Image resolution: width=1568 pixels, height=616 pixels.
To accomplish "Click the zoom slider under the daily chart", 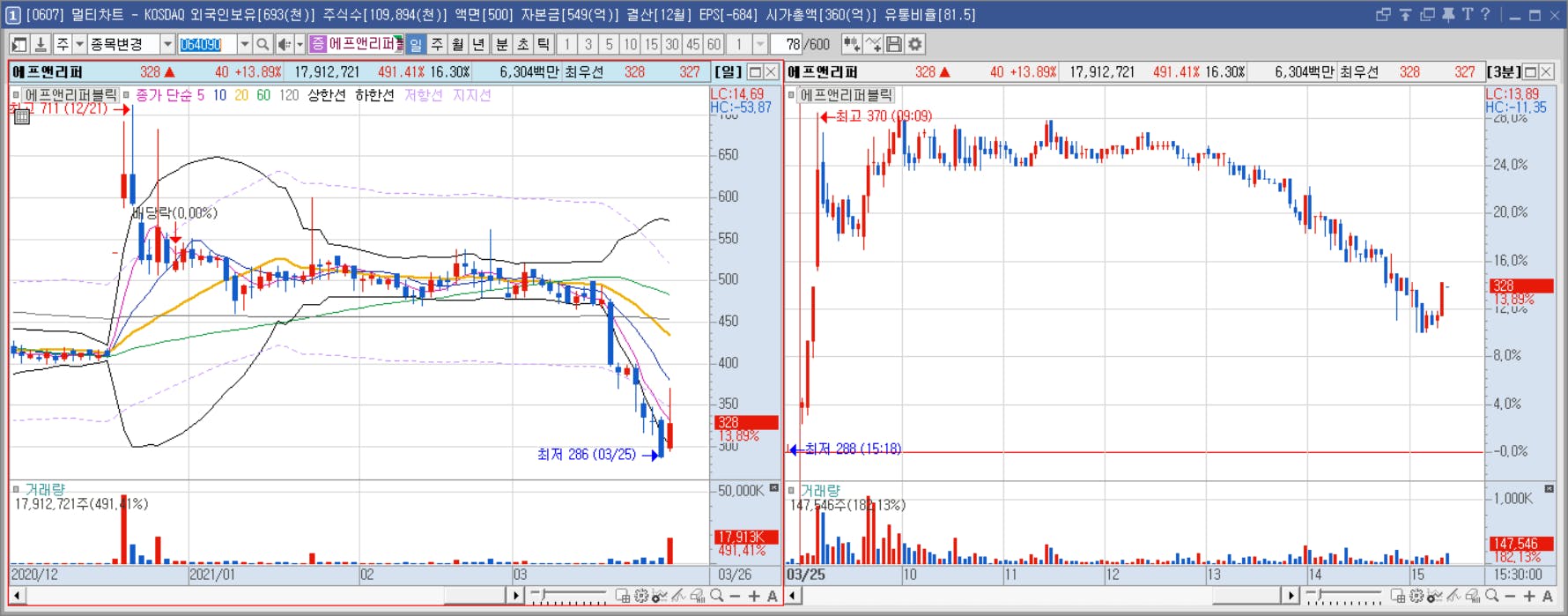I will [569, 597].
